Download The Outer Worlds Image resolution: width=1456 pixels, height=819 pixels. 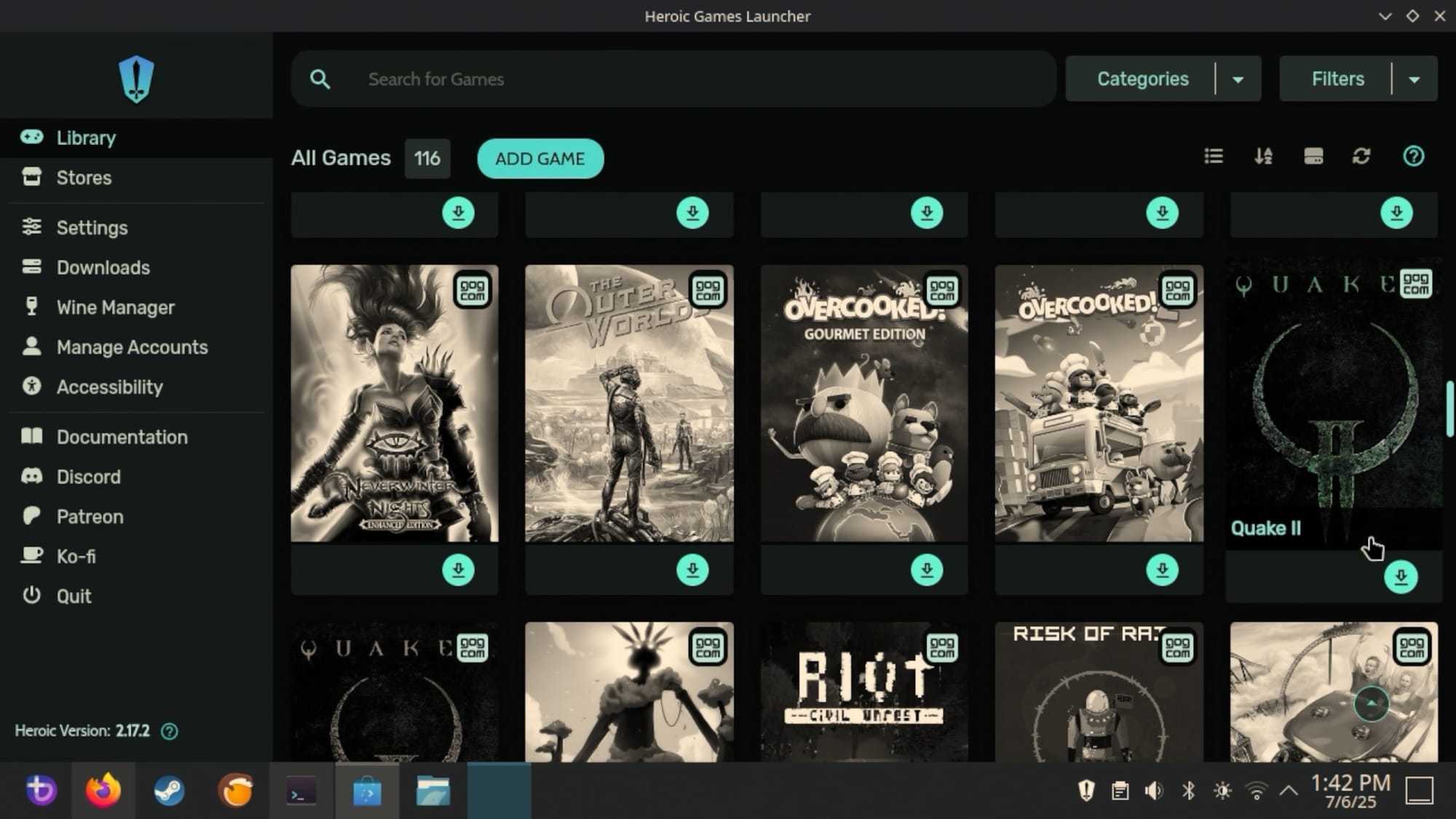[692, 569]
